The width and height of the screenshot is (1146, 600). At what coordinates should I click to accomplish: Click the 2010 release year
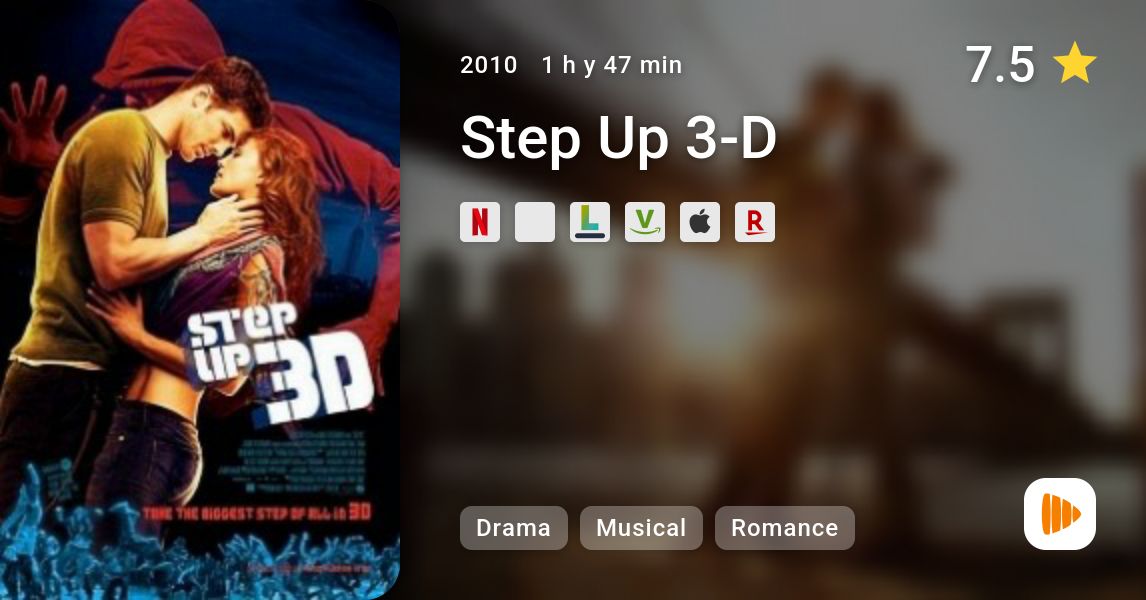[489, 65]
